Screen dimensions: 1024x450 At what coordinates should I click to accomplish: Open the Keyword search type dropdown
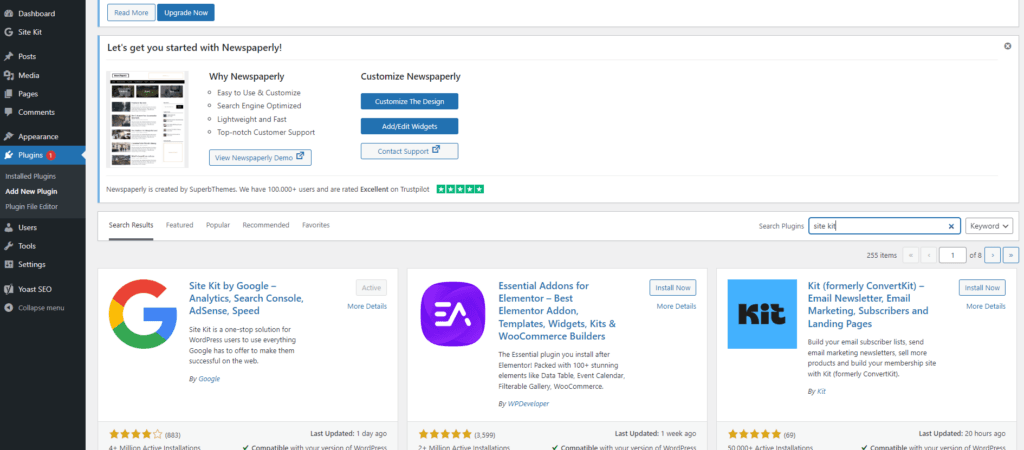point(989,226)
